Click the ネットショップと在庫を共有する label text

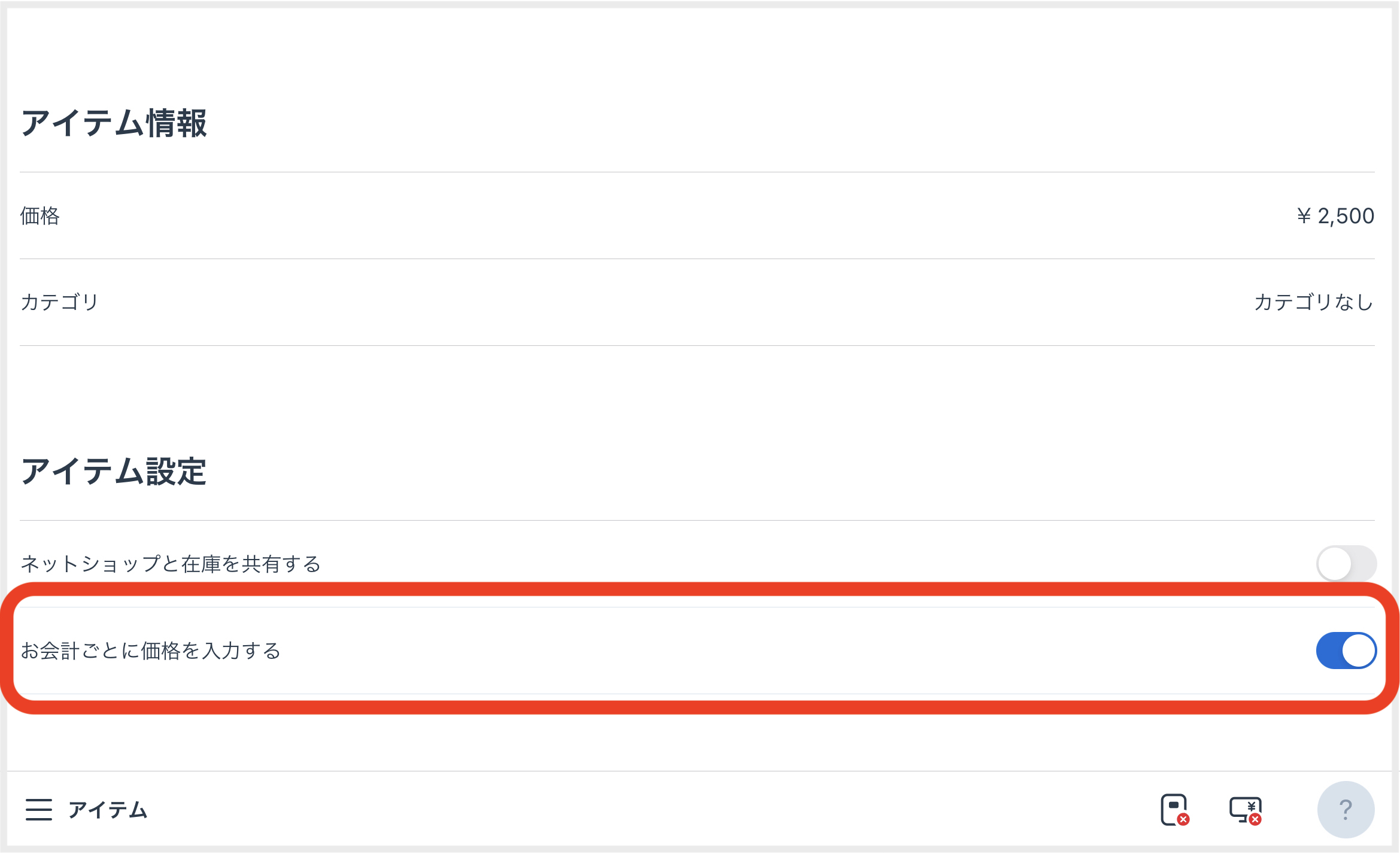(171, 564)
